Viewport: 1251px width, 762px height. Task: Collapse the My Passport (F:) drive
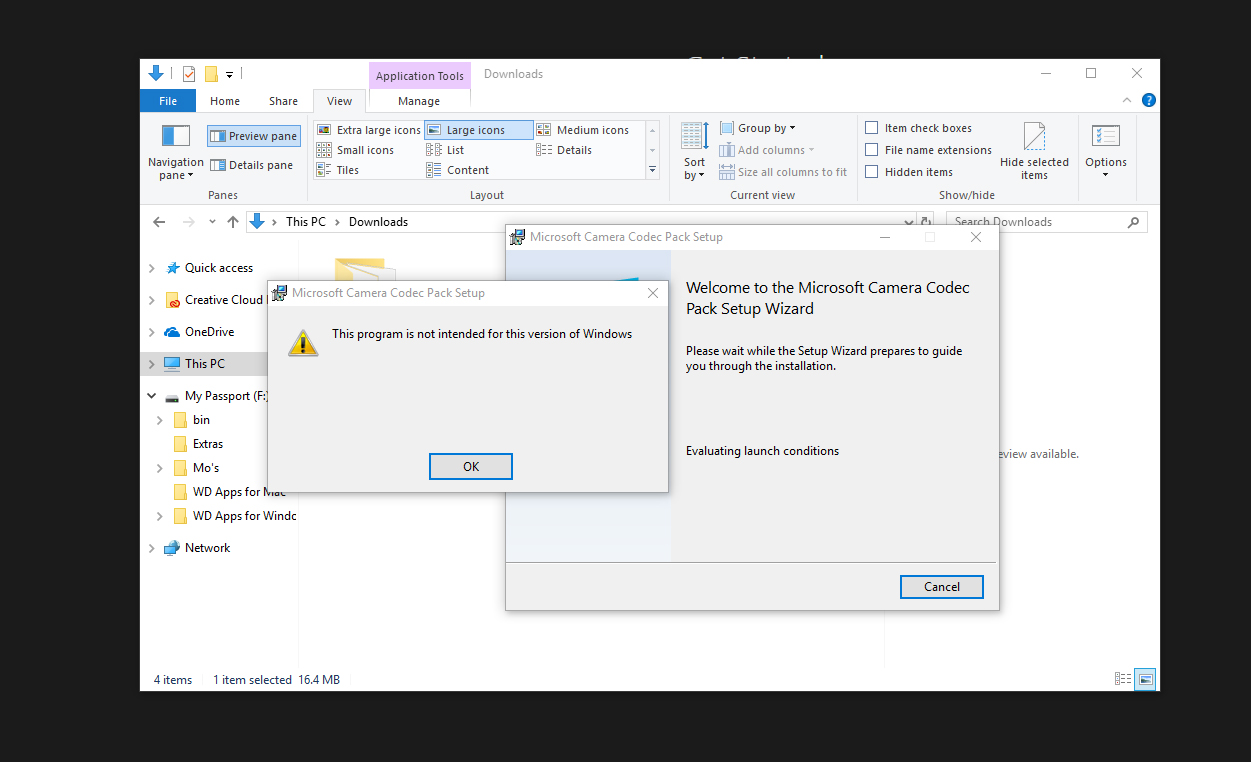click(x=152, y=396)
